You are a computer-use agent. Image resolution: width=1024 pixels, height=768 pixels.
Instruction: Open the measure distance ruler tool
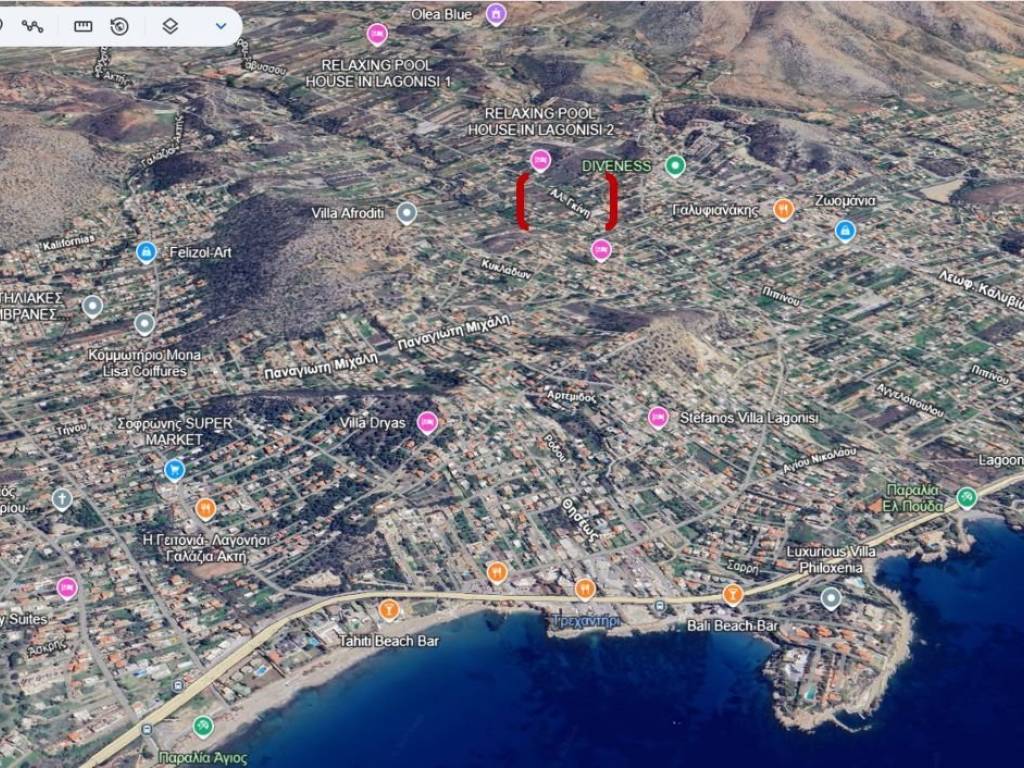coord(83,26)
